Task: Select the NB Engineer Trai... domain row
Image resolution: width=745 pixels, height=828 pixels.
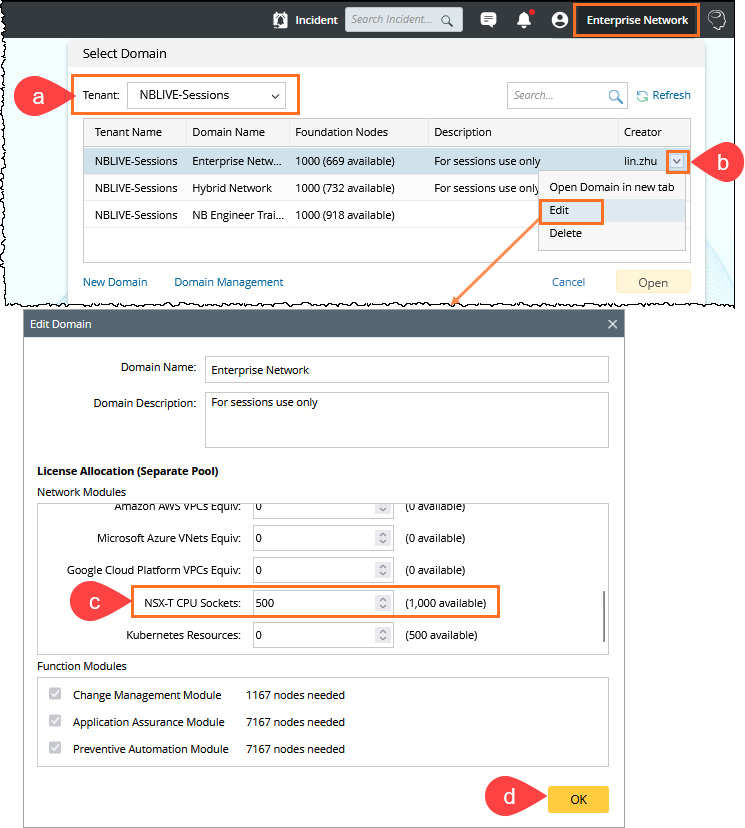Action: point(386,215)
